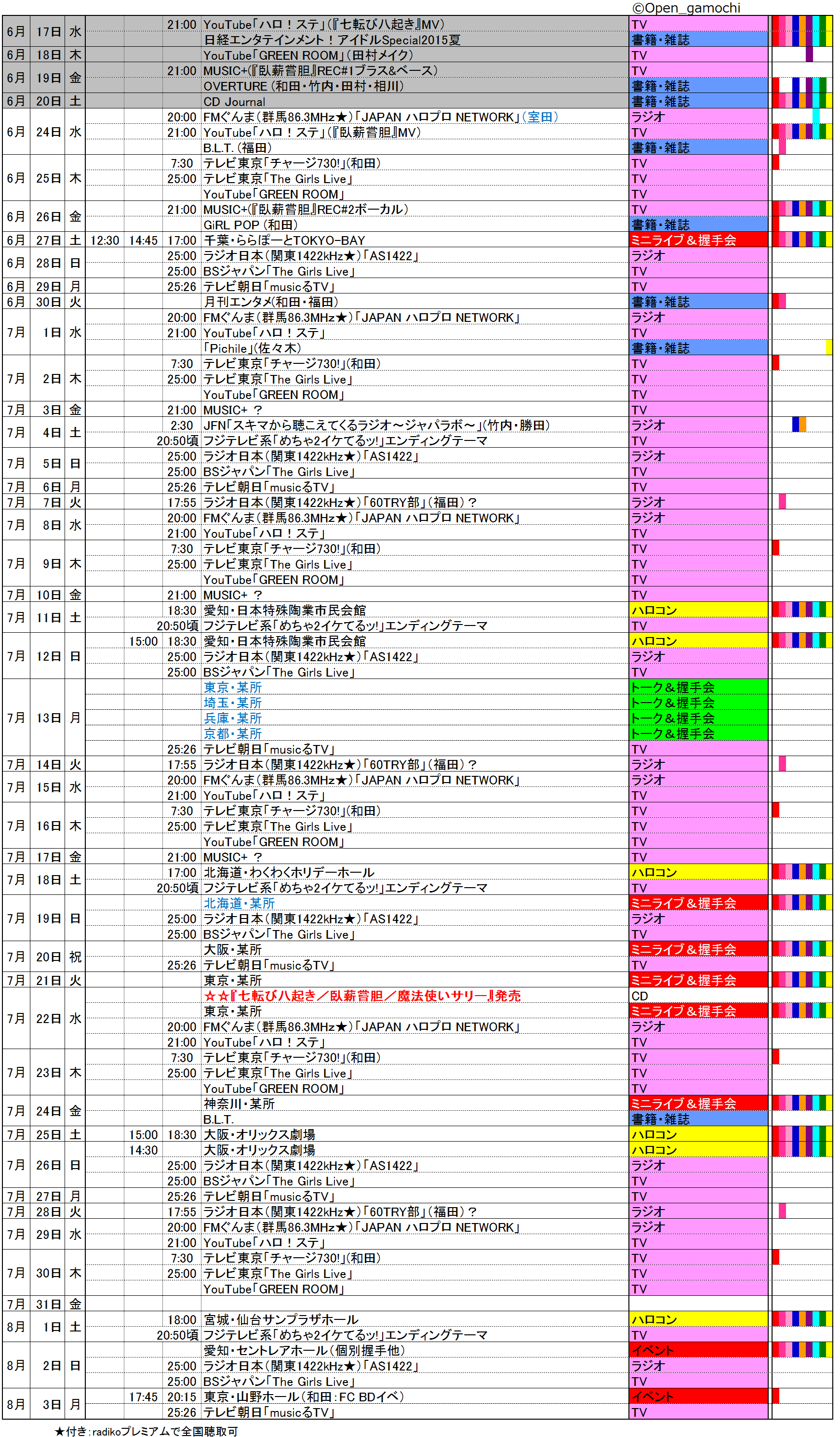Click YouTube「ハロ！ステ」(『七転び八起き』MV) cell
The width and height of the screenshot is (840, 1437).
pyautogui.click(x=415, y=25)
